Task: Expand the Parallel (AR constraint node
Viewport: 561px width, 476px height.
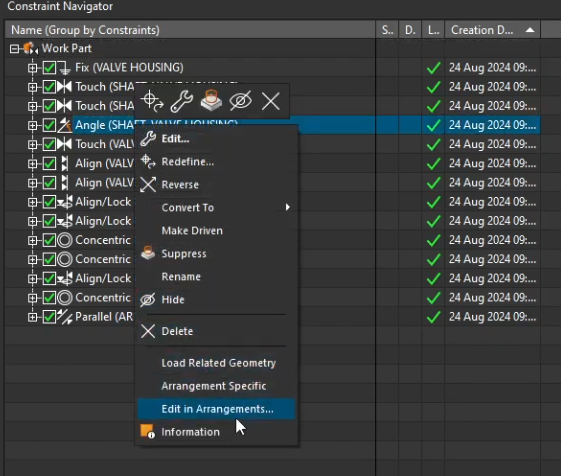Action: (33, 317)
